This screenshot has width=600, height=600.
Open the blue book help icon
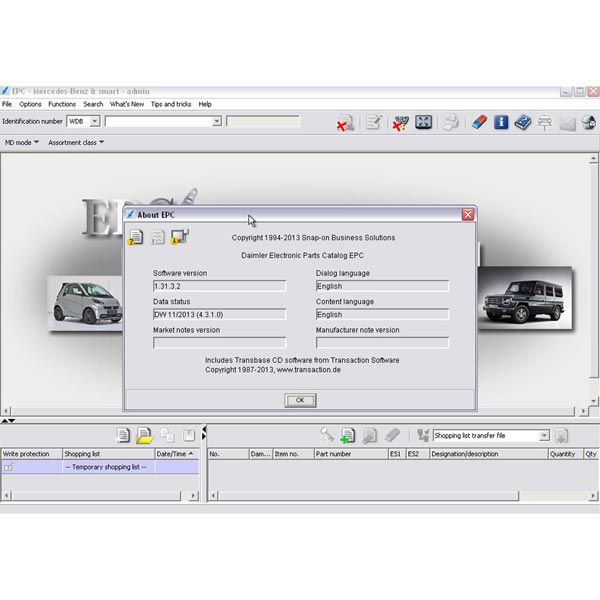tap(523, 123)
